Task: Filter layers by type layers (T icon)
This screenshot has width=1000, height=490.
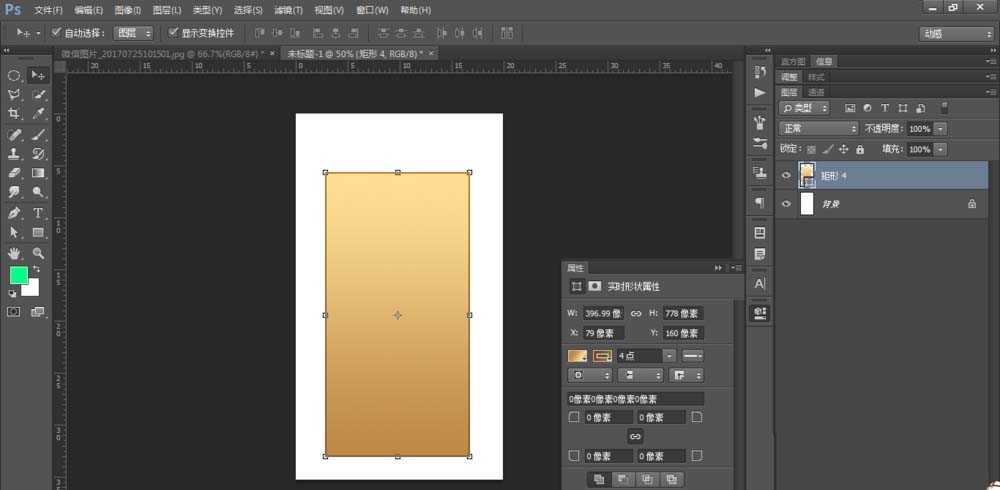Action: tap(885, 108)
